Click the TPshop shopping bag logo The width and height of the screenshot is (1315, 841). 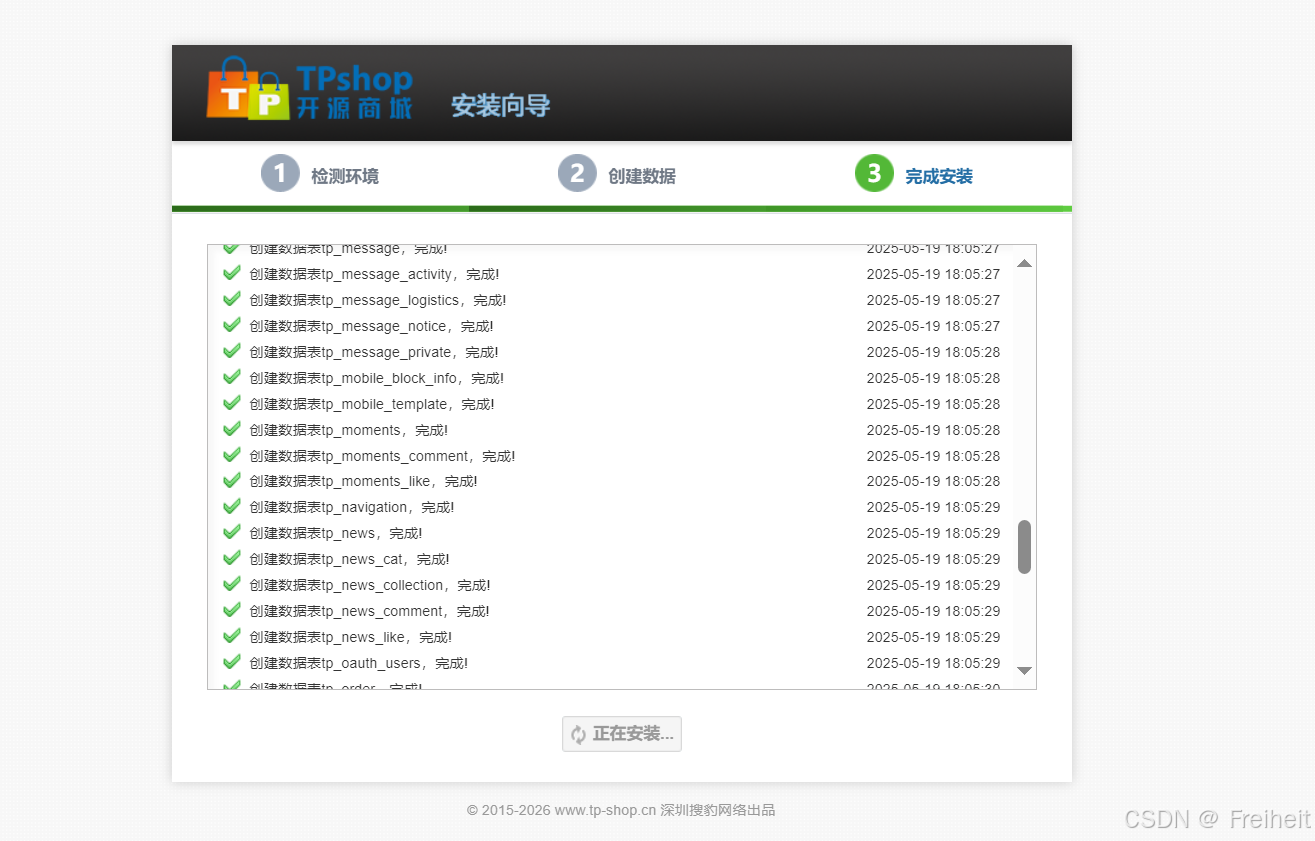coord(248,88)
